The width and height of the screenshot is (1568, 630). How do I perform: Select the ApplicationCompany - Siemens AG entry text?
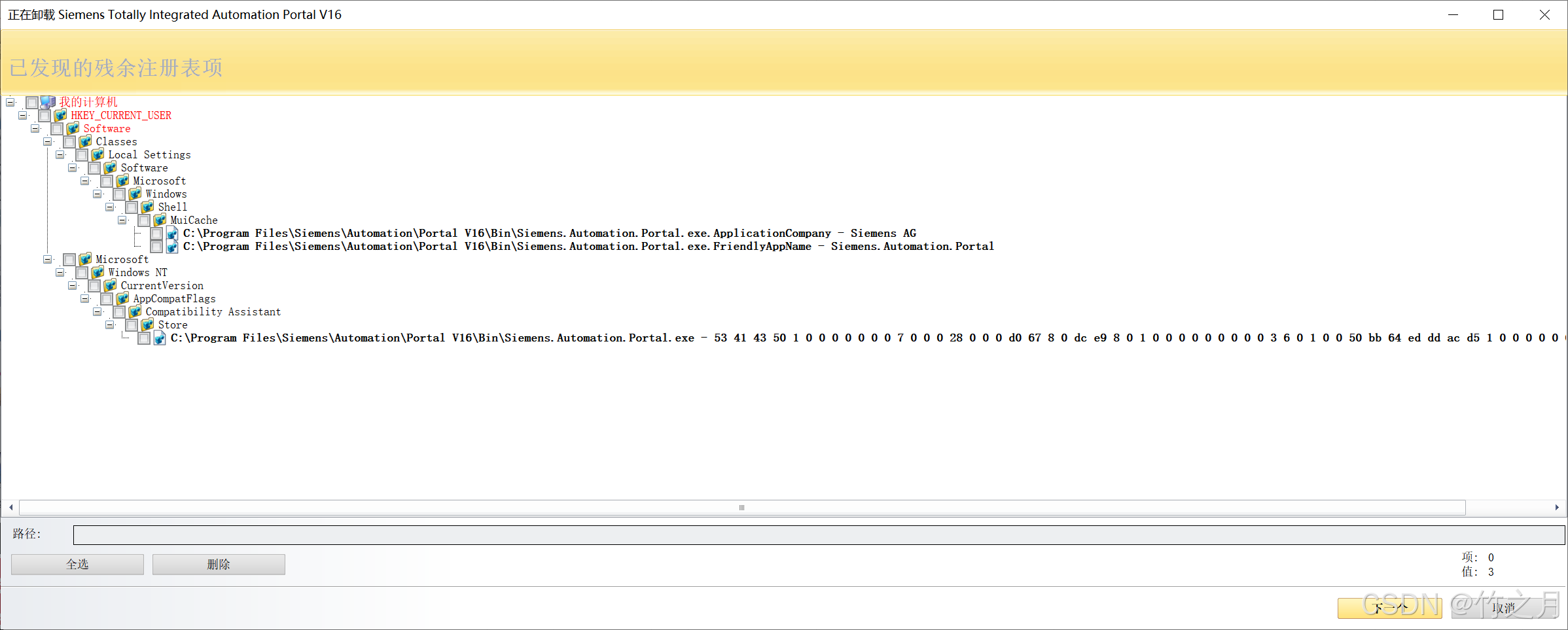click(550, 234)
